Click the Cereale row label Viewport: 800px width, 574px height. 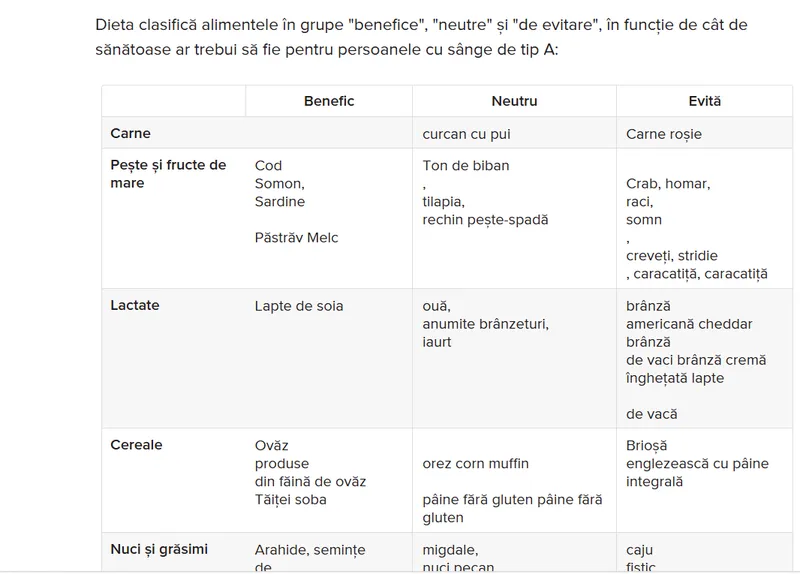pyautogui.click(x=136, y=445)
